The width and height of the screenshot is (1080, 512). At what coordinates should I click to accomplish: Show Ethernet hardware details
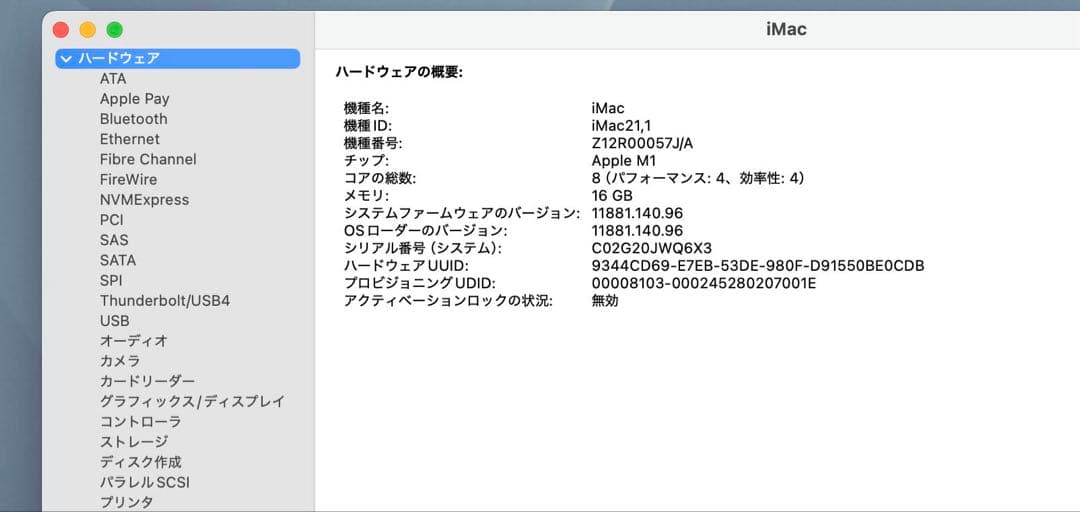click(129, 139)
